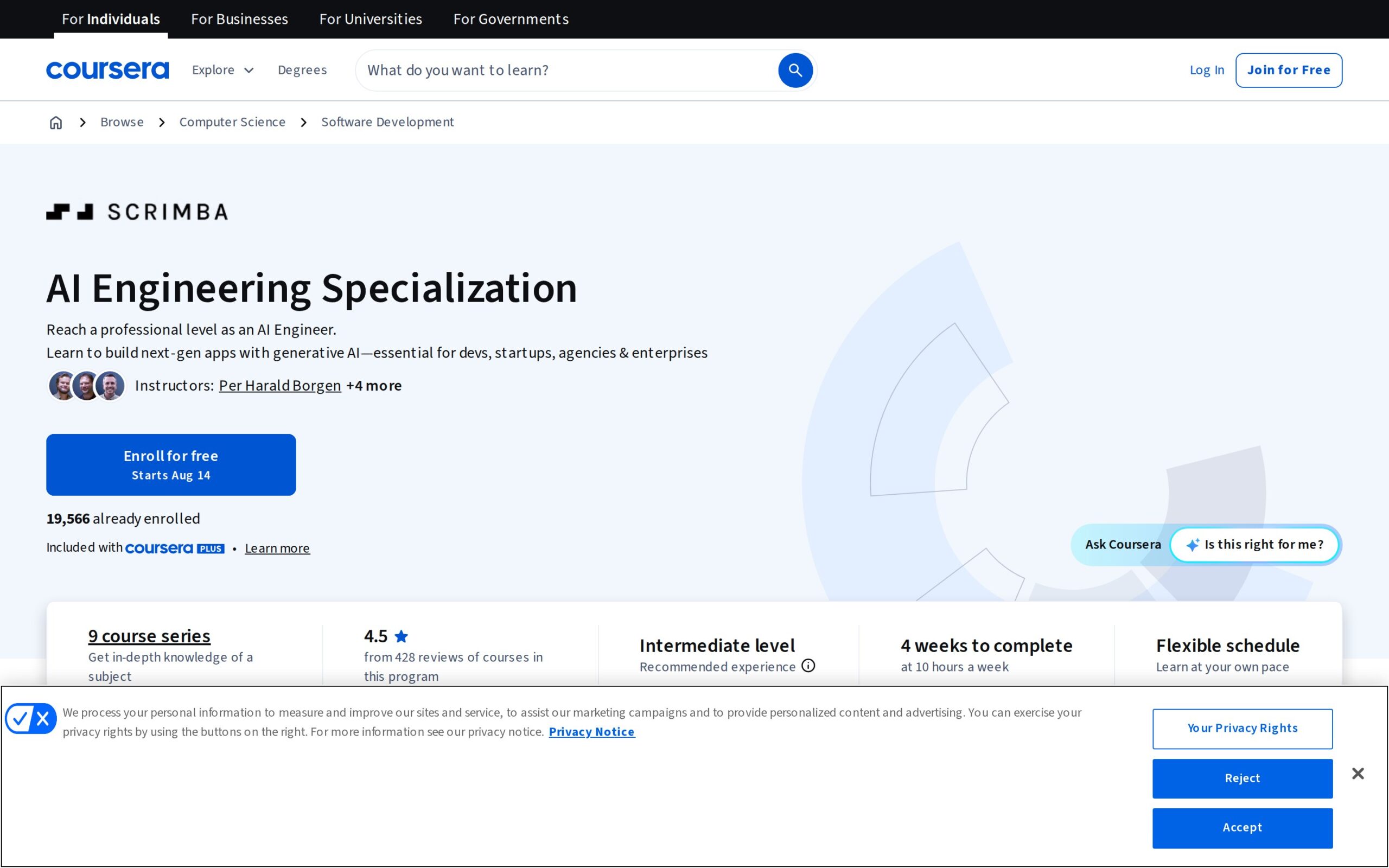1389x868 pixels.
Task: Open the For Individuals tab
Action: 111,19
